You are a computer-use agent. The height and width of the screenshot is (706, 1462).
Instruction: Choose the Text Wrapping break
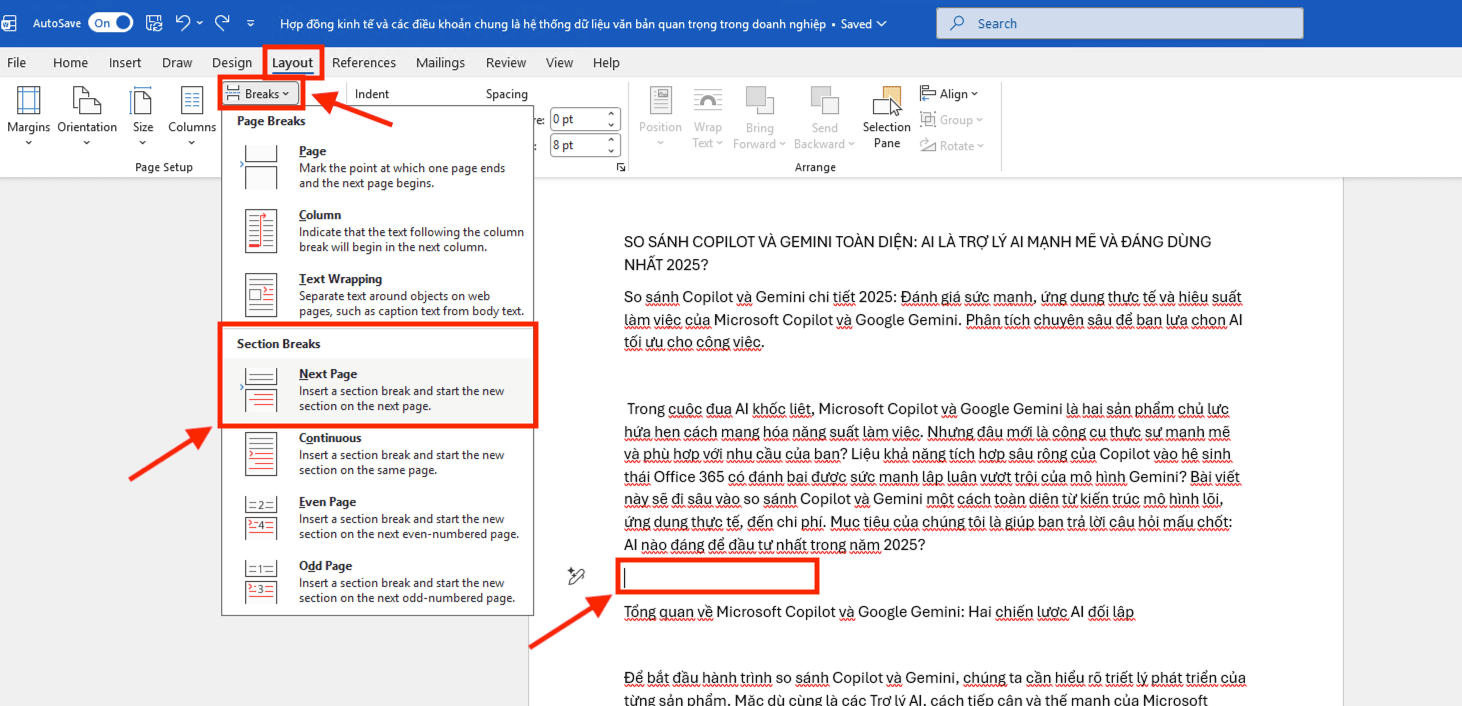[378, 294]
